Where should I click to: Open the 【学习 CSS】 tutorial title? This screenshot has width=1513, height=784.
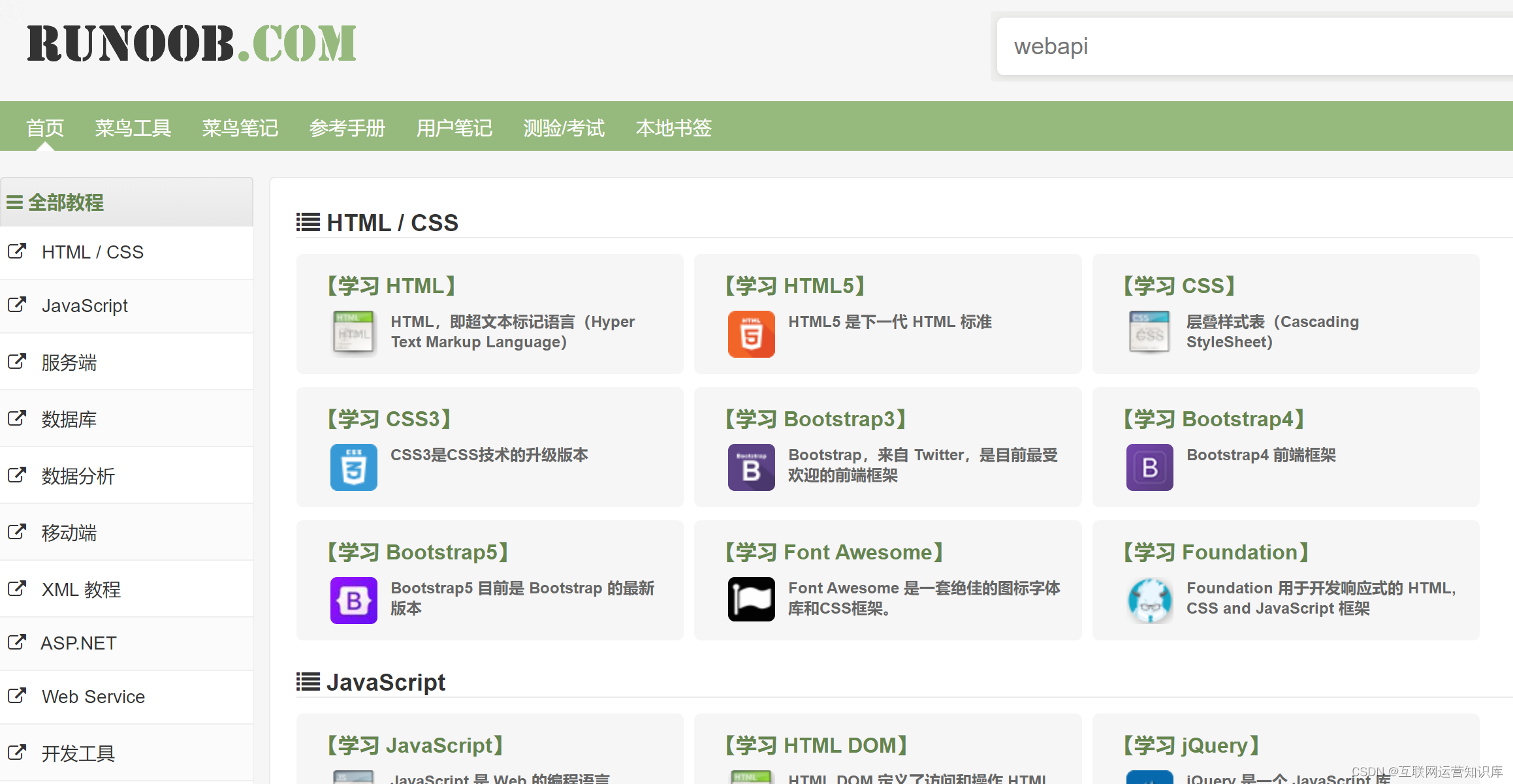(x=1179, y=286)
